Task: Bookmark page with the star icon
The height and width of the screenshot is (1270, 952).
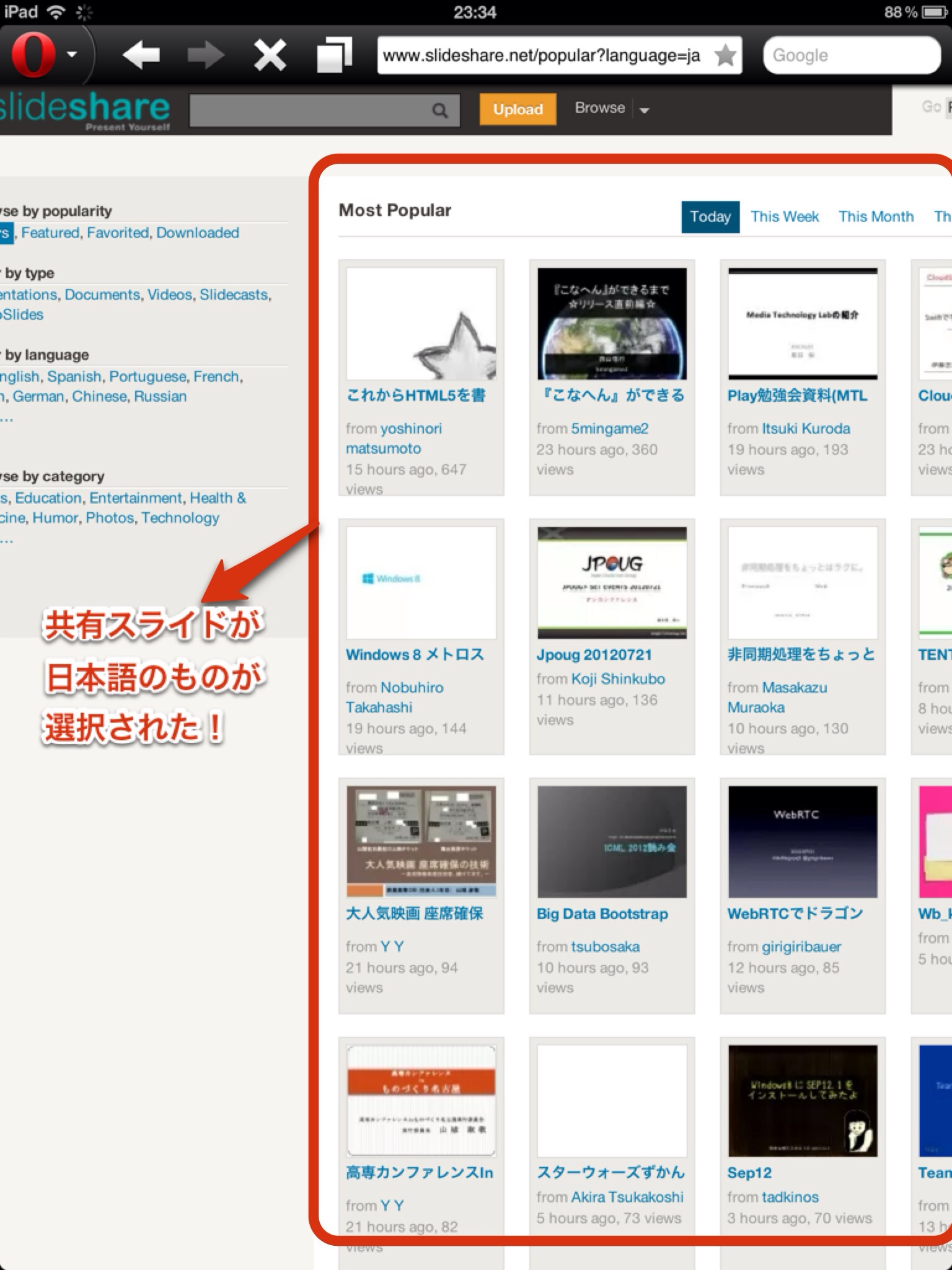Action: point(725,55)
